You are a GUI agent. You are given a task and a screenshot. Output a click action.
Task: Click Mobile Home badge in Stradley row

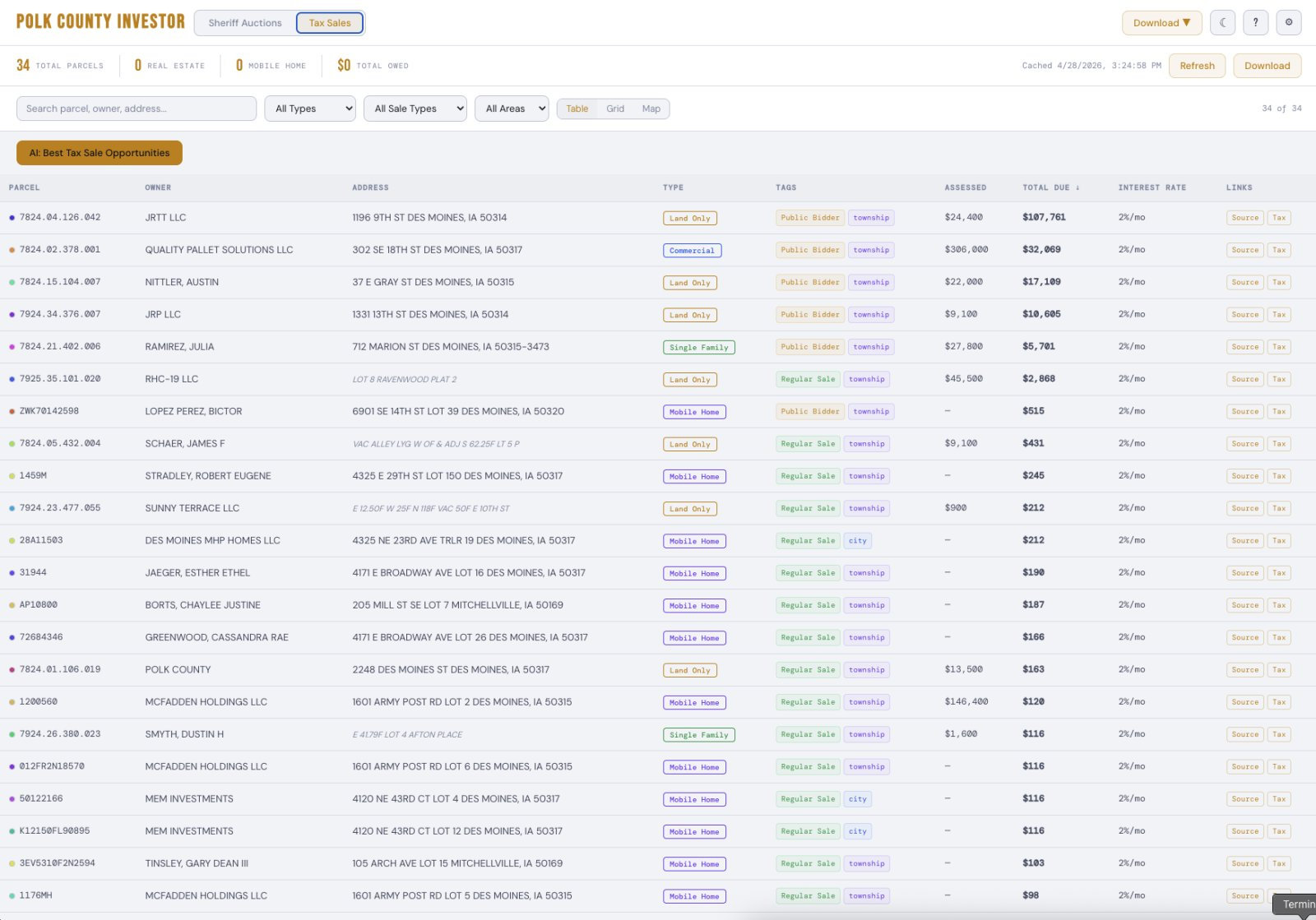694,477
